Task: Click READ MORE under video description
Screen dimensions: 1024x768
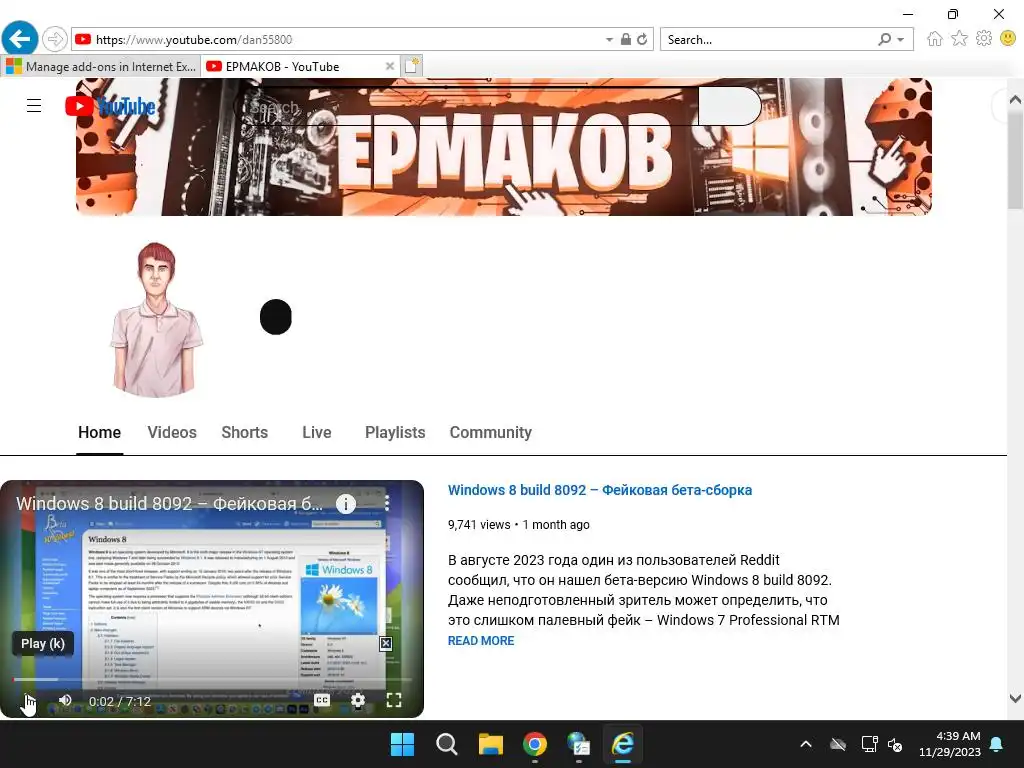Action: (481, 641)
